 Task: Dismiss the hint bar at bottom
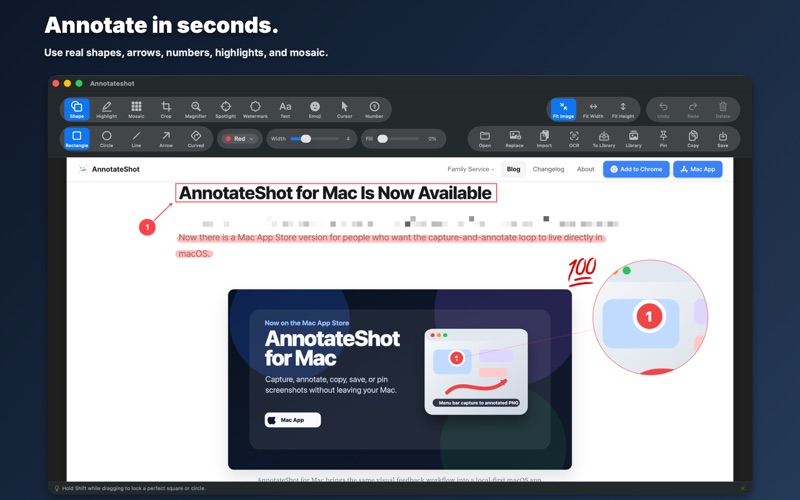[x=742, y=488]
